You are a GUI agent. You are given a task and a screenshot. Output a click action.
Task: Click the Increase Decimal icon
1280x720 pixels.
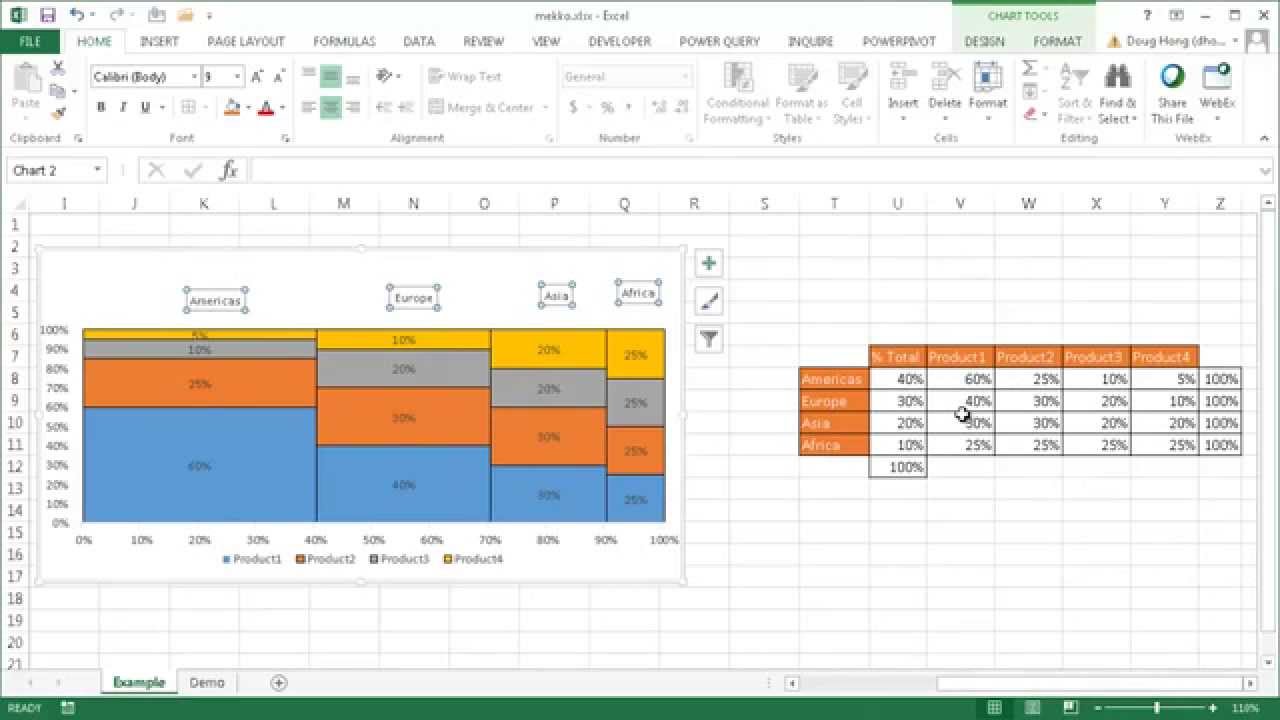tap(658, 107)
